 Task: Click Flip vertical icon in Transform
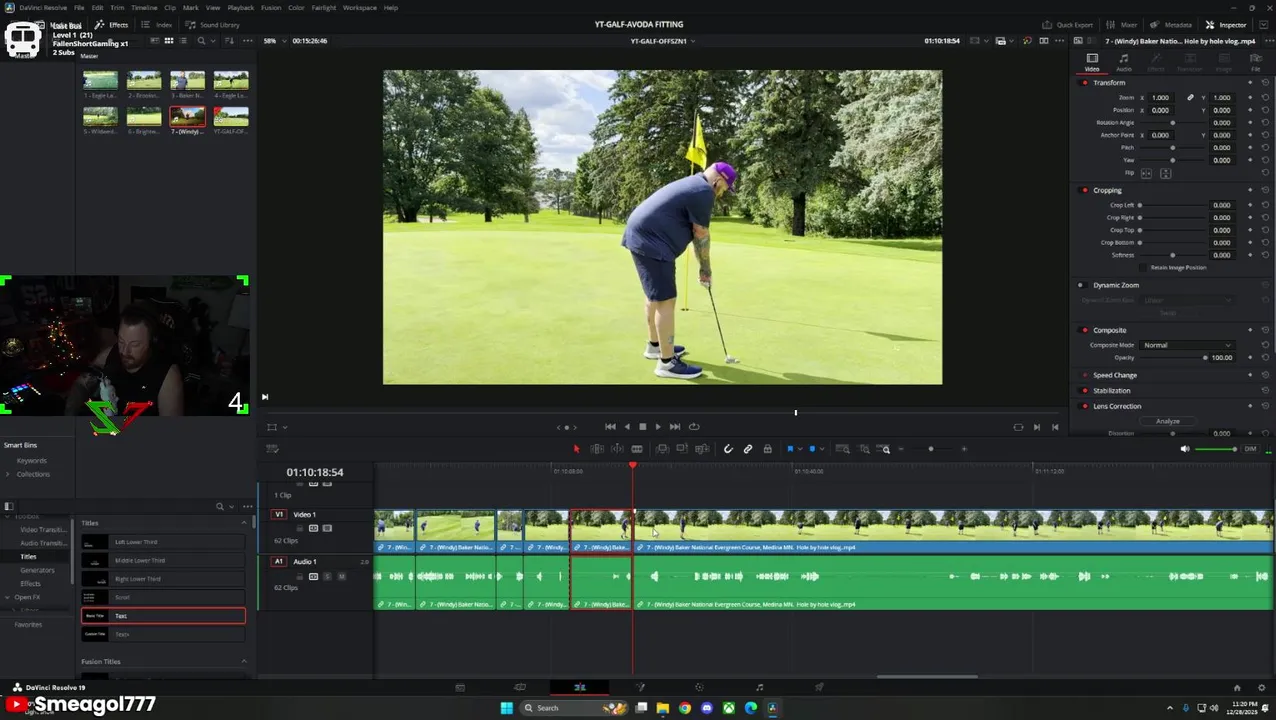click(x=1165, y=173)
